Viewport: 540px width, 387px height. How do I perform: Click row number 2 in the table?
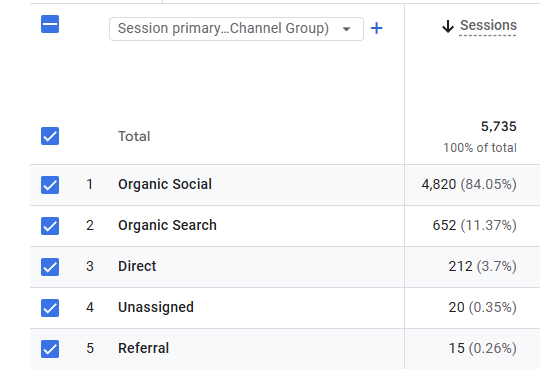90,225
